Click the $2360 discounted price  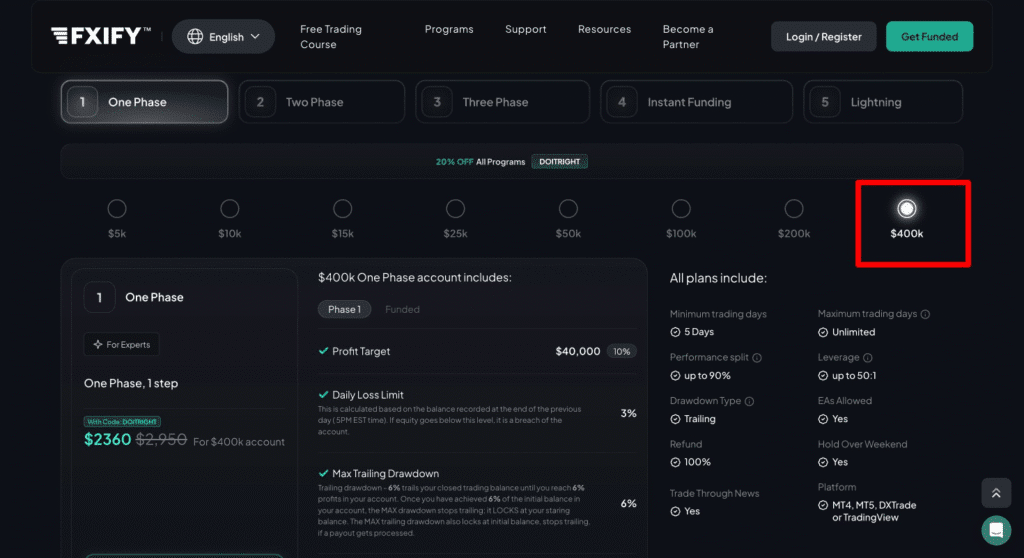(107, 440)
